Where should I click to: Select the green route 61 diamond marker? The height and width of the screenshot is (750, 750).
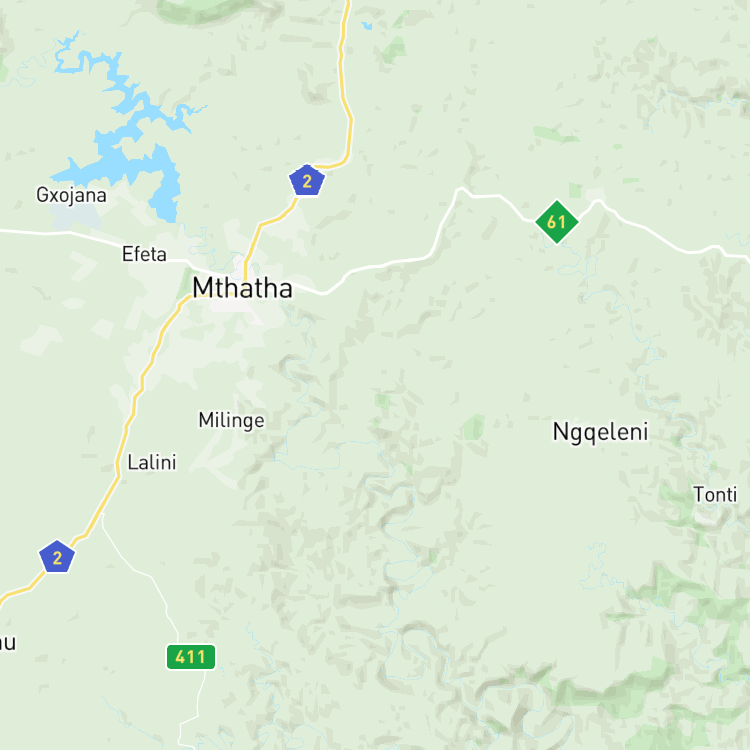click(x=557, y=221)
